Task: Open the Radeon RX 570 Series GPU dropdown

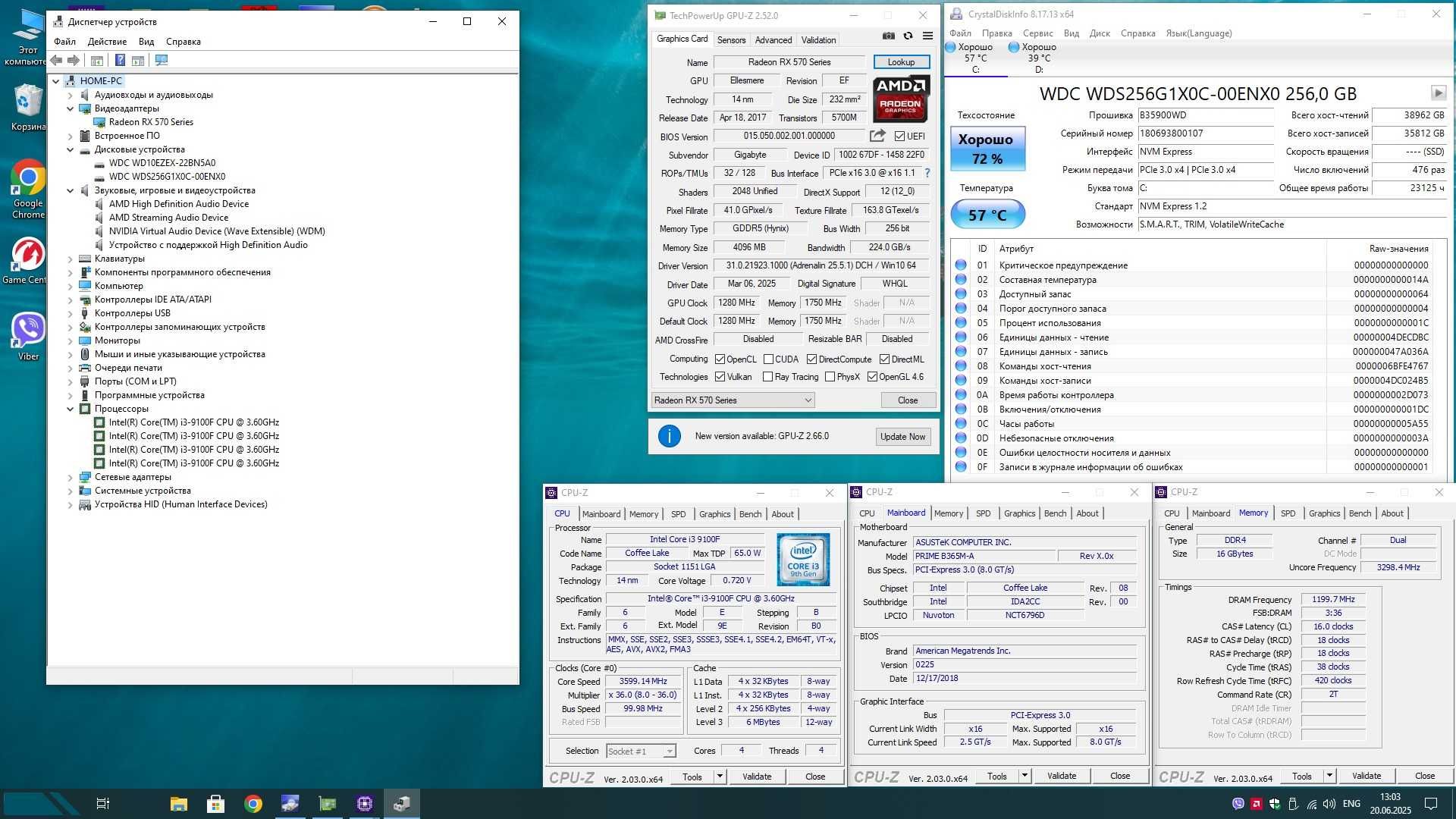Action: (x=733, y=400)
